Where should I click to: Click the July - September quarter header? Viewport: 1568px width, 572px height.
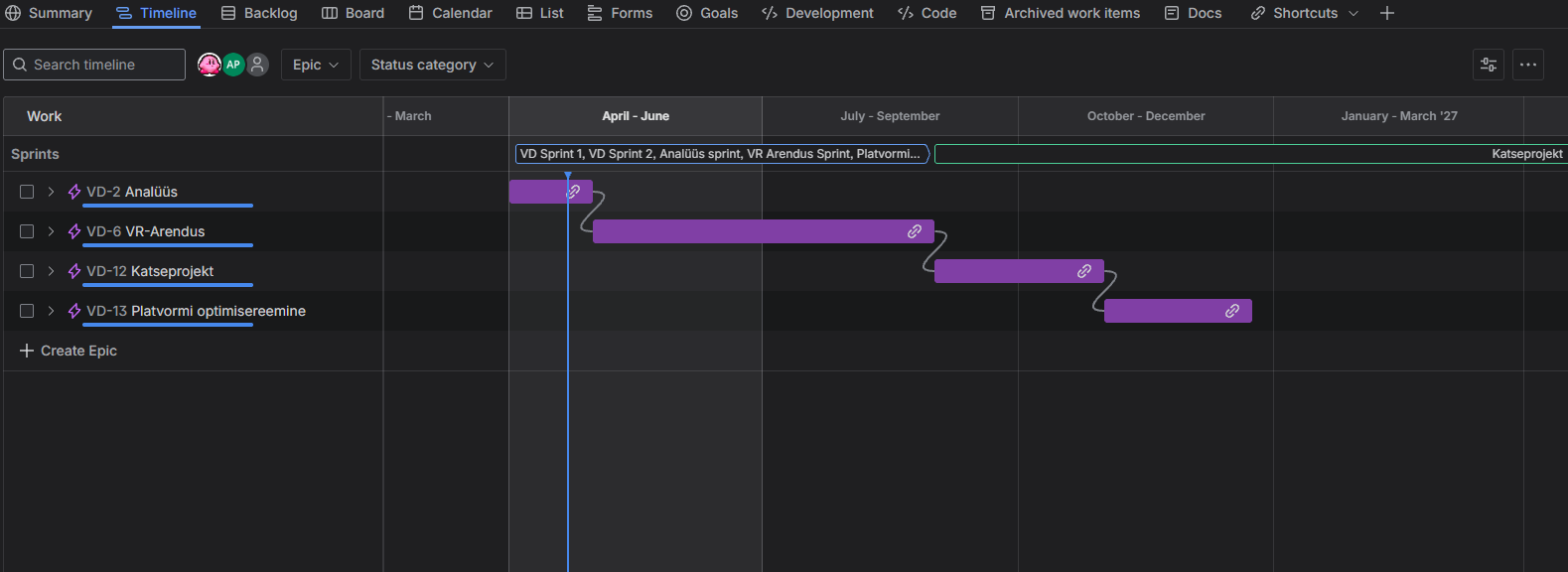(x=890, y=116)
